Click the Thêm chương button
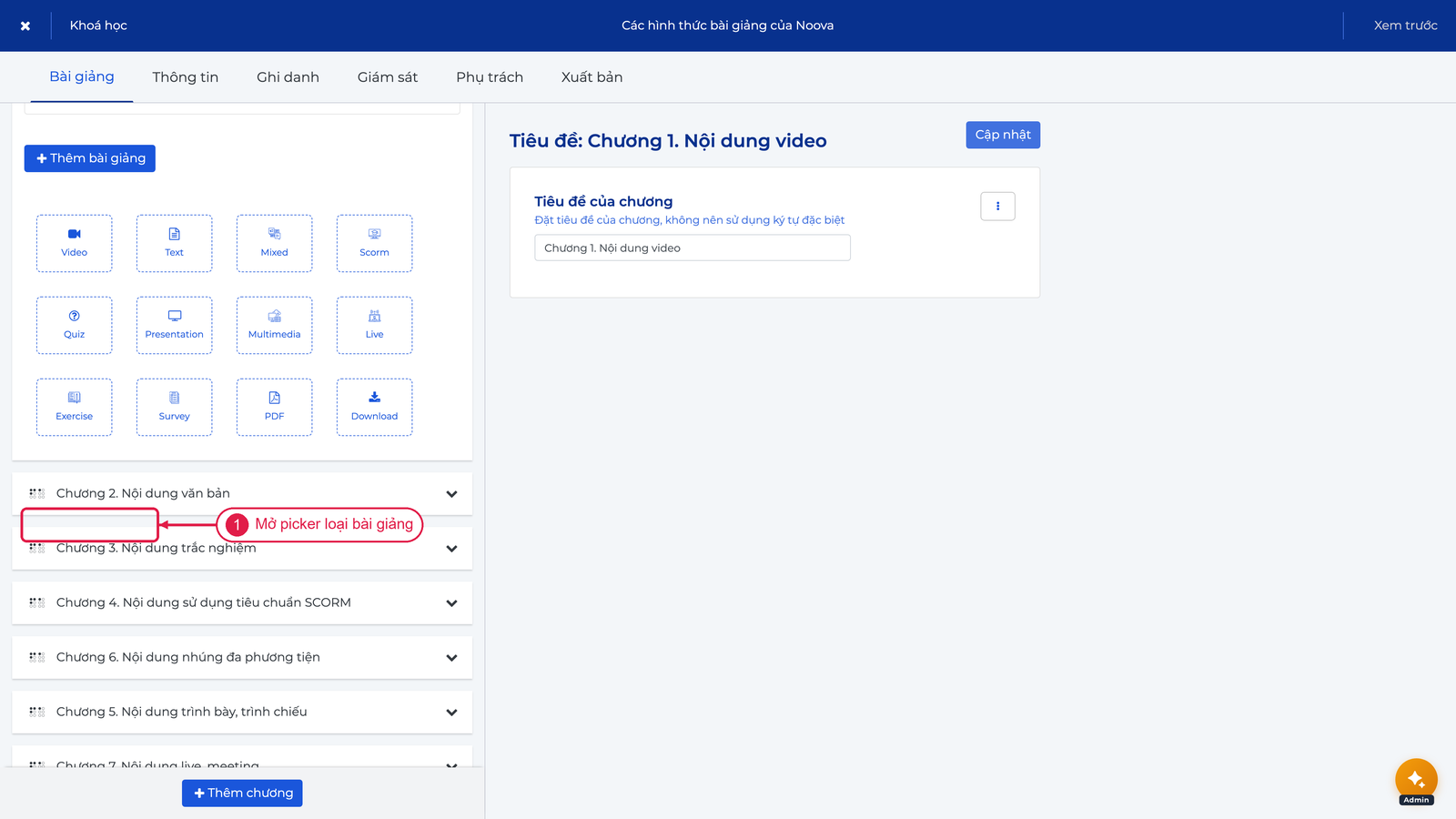The image size is (1456, 819). click(242, 793)
